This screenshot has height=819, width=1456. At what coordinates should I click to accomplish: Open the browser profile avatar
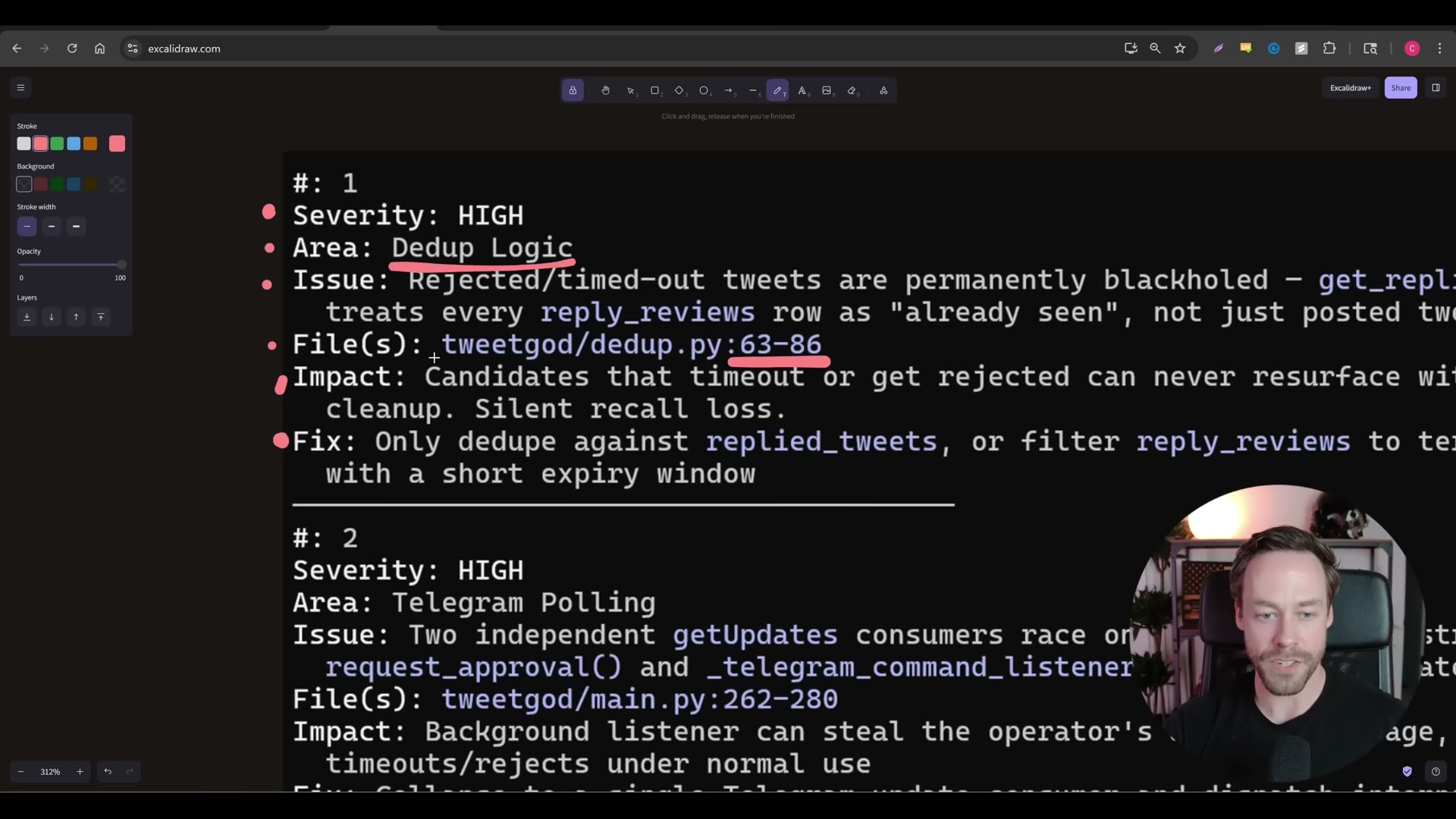click(1412, 49)
